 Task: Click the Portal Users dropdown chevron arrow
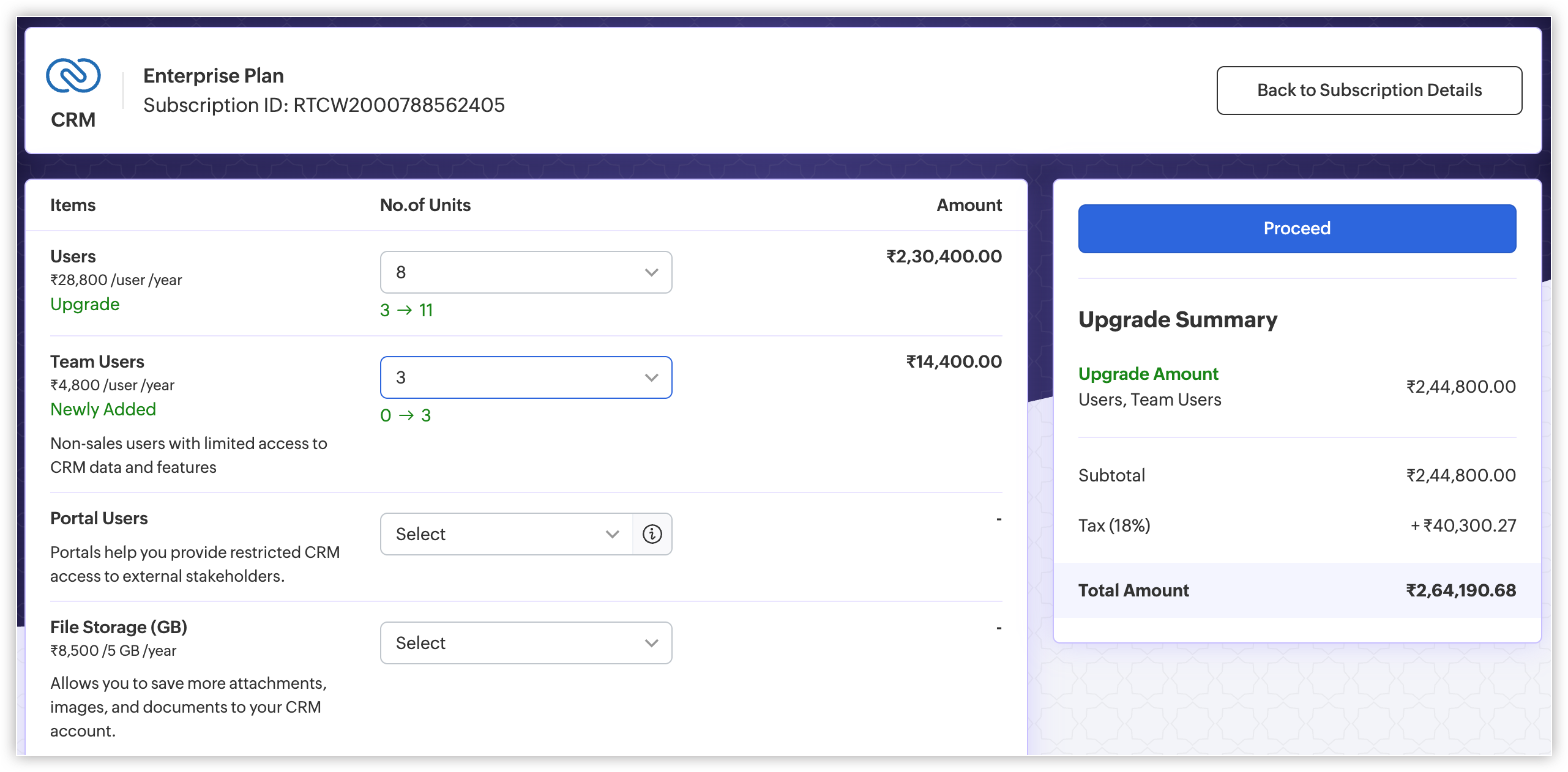click(612, 534)
